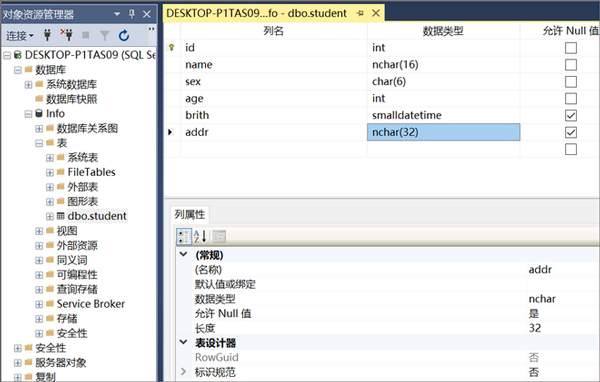Toggle Allow Null checkbox for the brith column
The width and height of the screenshot is (600, 382).
(571, 115)
